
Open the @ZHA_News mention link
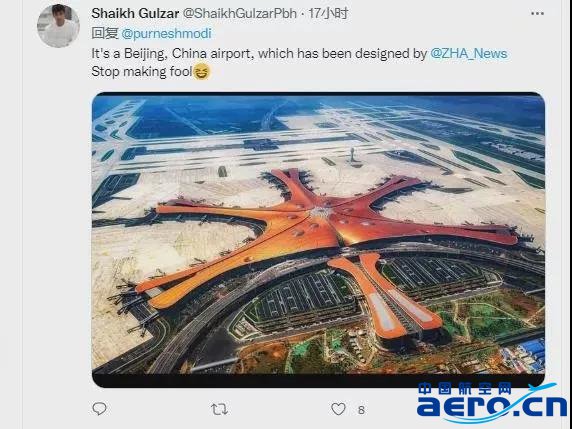469,54
